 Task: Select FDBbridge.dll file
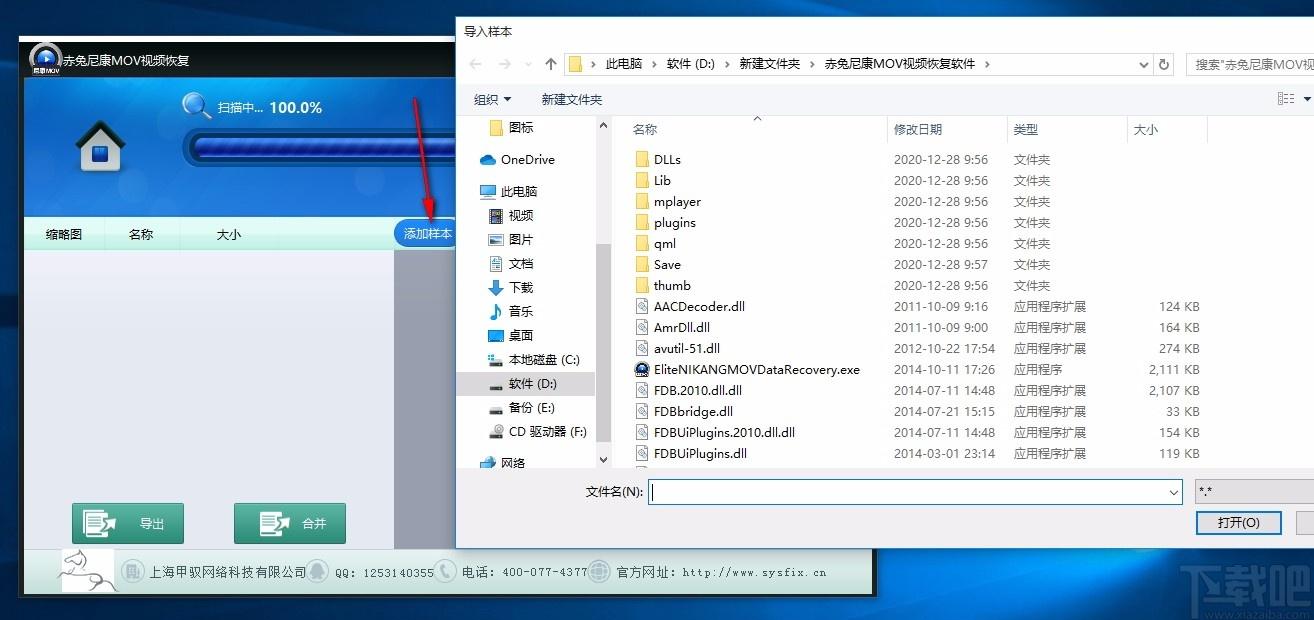coord(684,411)
